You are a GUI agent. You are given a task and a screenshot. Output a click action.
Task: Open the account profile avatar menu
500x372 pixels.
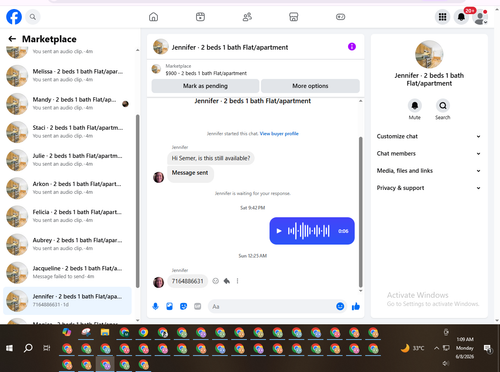480,17
